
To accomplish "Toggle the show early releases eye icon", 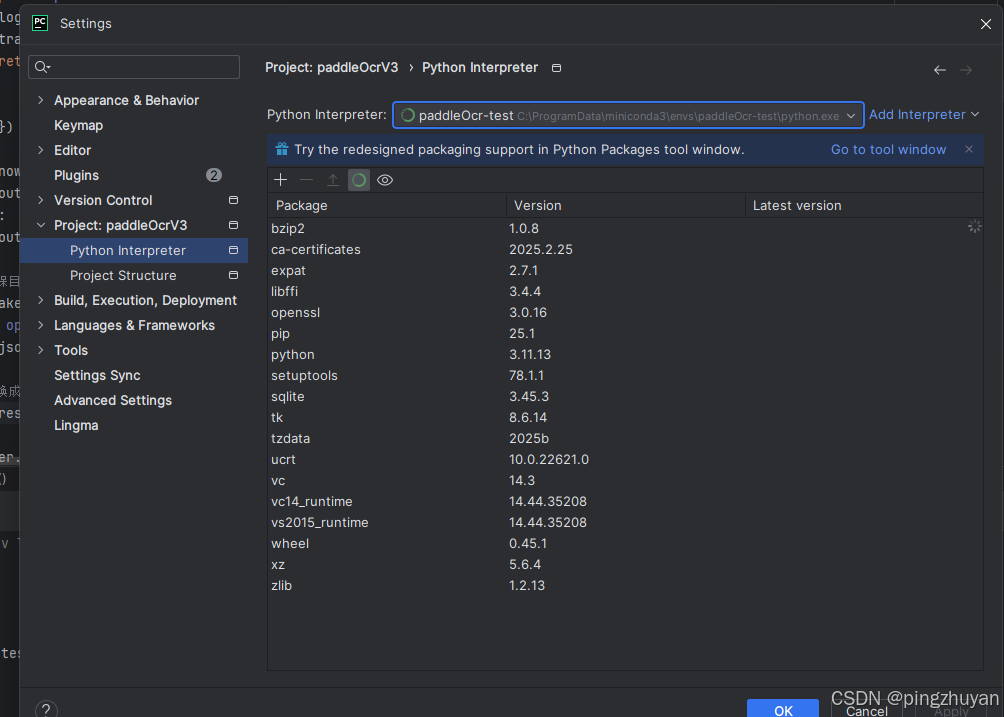I will tap(385, 180).
